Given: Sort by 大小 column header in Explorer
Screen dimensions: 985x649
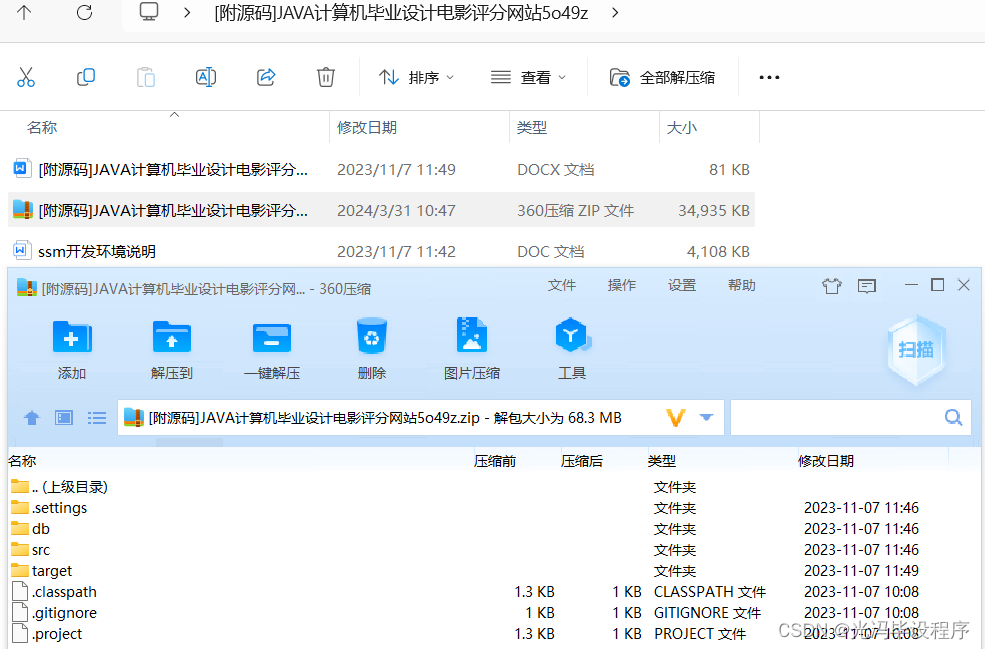Looking at the screenshot, I should pos(682,128).
